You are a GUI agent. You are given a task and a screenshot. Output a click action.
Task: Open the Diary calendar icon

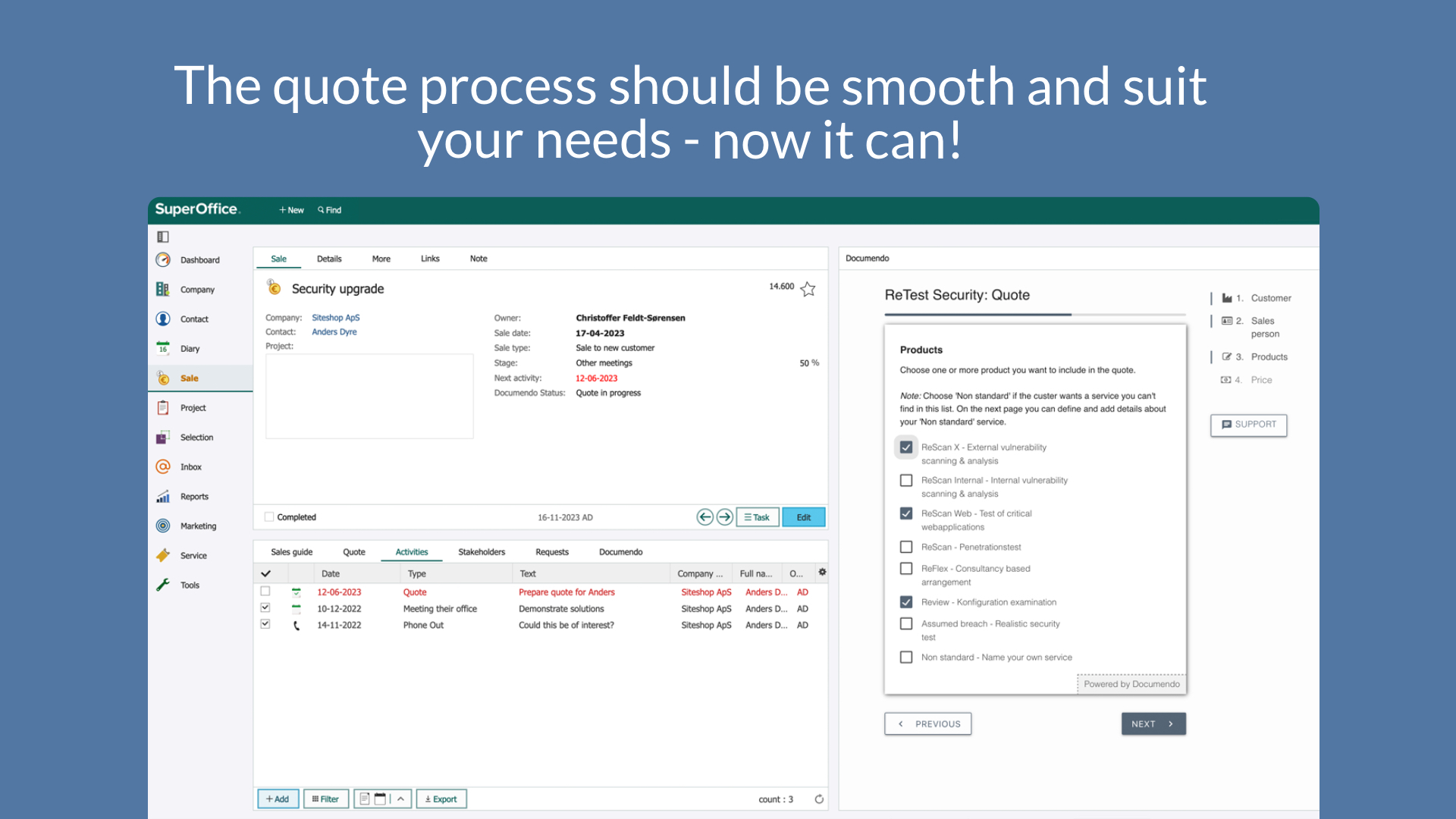click(163, 349)
